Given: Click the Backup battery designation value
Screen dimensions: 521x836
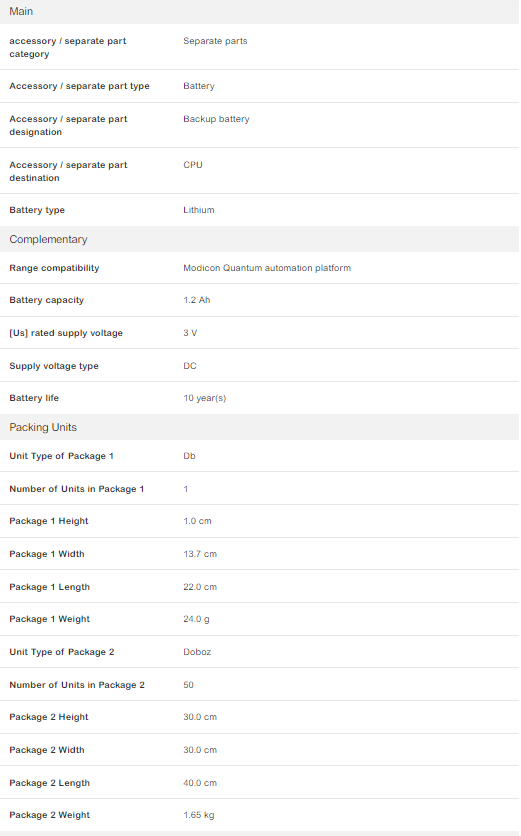Looking at the screenshot, I should 216,119.
